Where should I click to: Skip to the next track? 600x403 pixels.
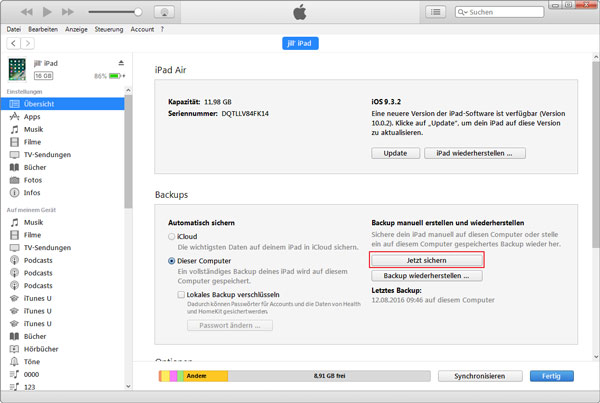click(x=68, y=12)
